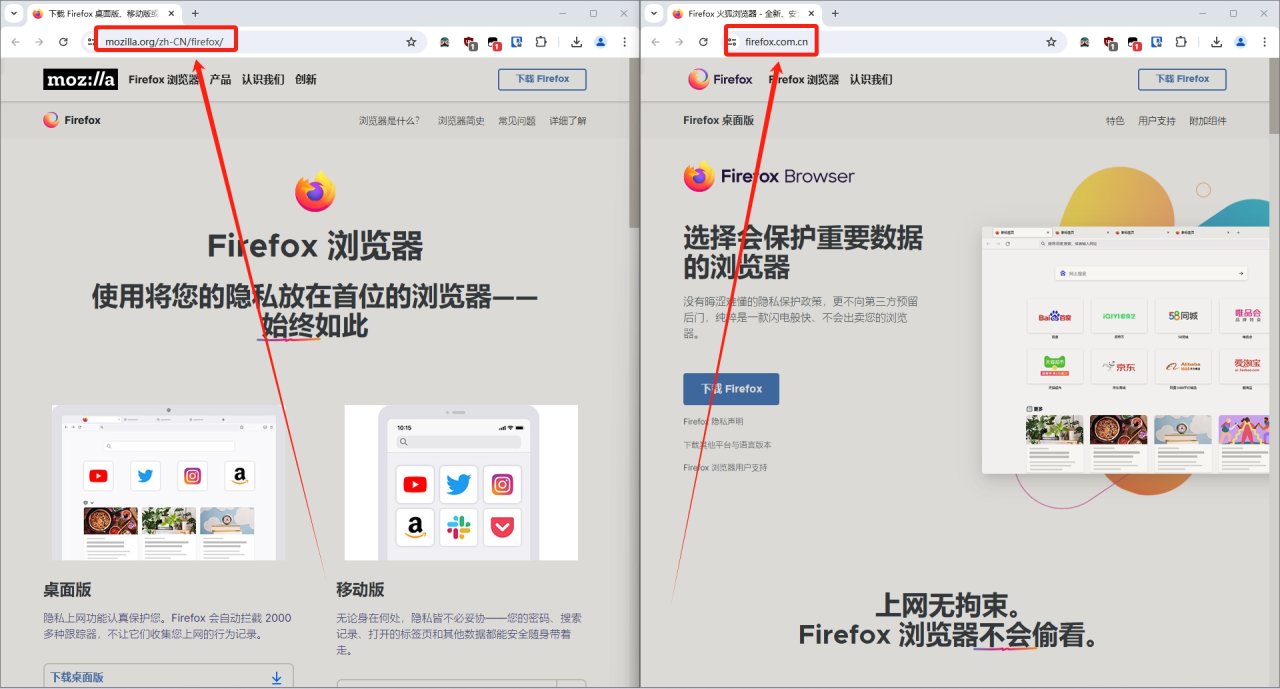This screenshot has height=689, width=1280.
Task: Reload the firefox.com.cn window page
Action: click(x=703, y=42)
